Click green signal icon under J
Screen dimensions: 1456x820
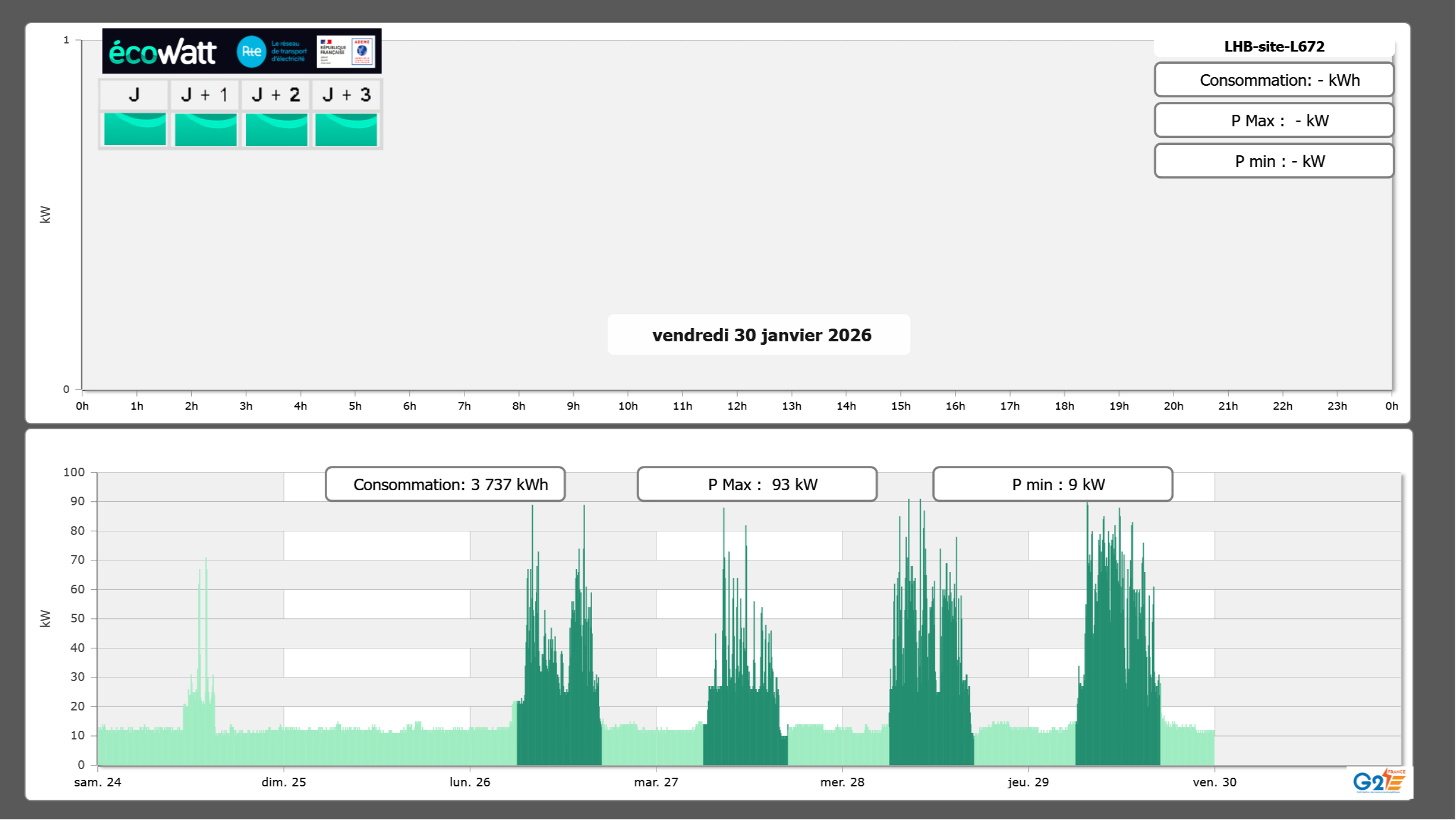[135, 129]
